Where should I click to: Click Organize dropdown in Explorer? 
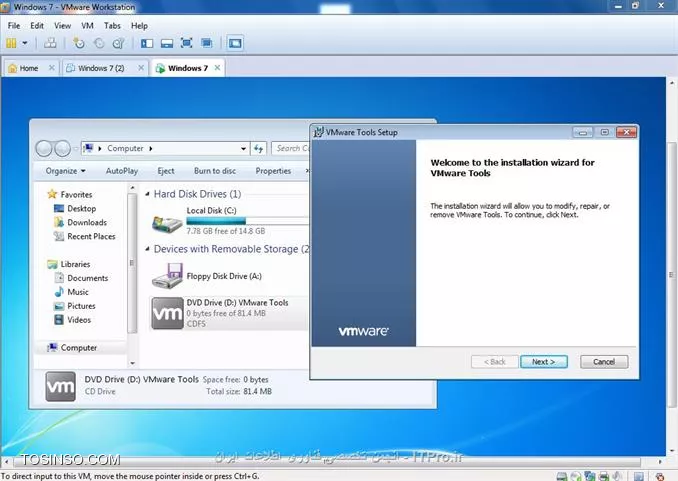click(x=65, y=171)
